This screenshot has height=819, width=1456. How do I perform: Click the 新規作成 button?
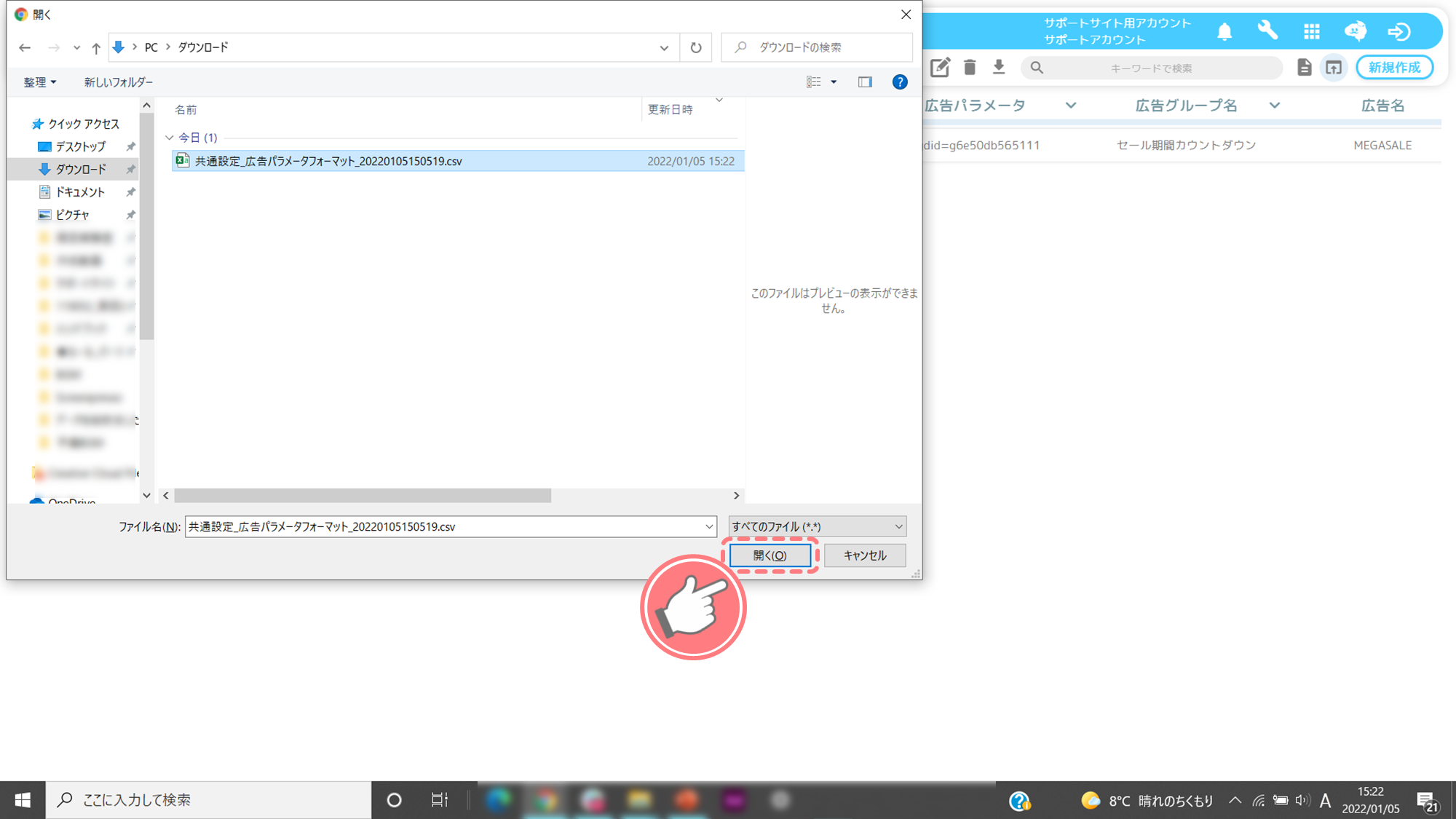[x=1394, y=68]
